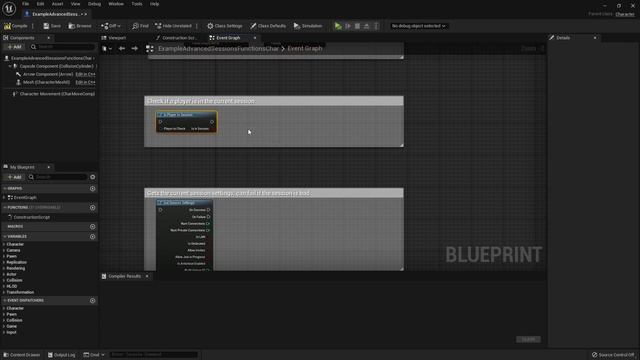640x360 pixels.
Task: Add a new function with the plus icon
Action: point(93,208)
